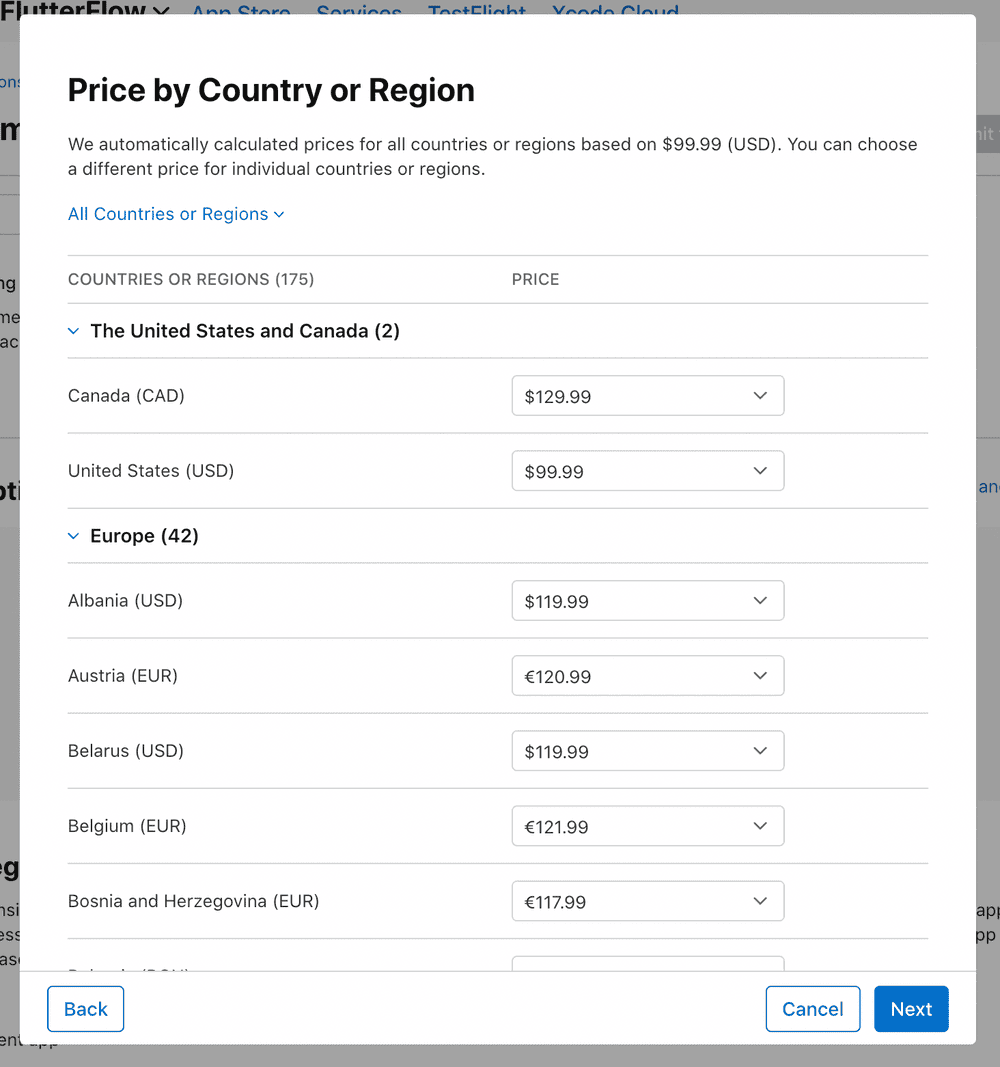Collapse the United States and Canada group chevron
Viewport: 1000px width, 1067px height.
pos(73,331)
